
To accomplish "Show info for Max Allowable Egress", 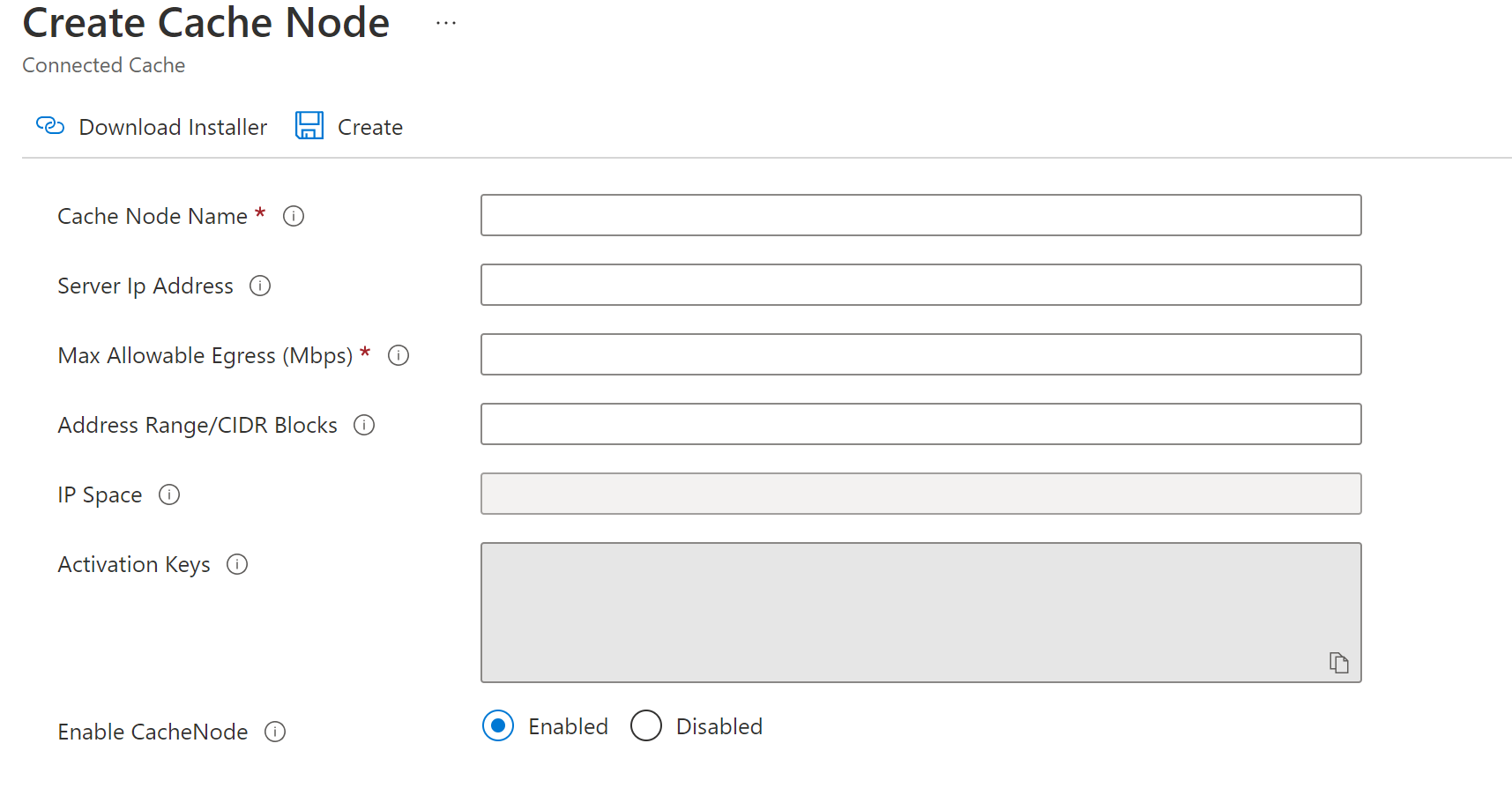I will [x=398, y=355].
